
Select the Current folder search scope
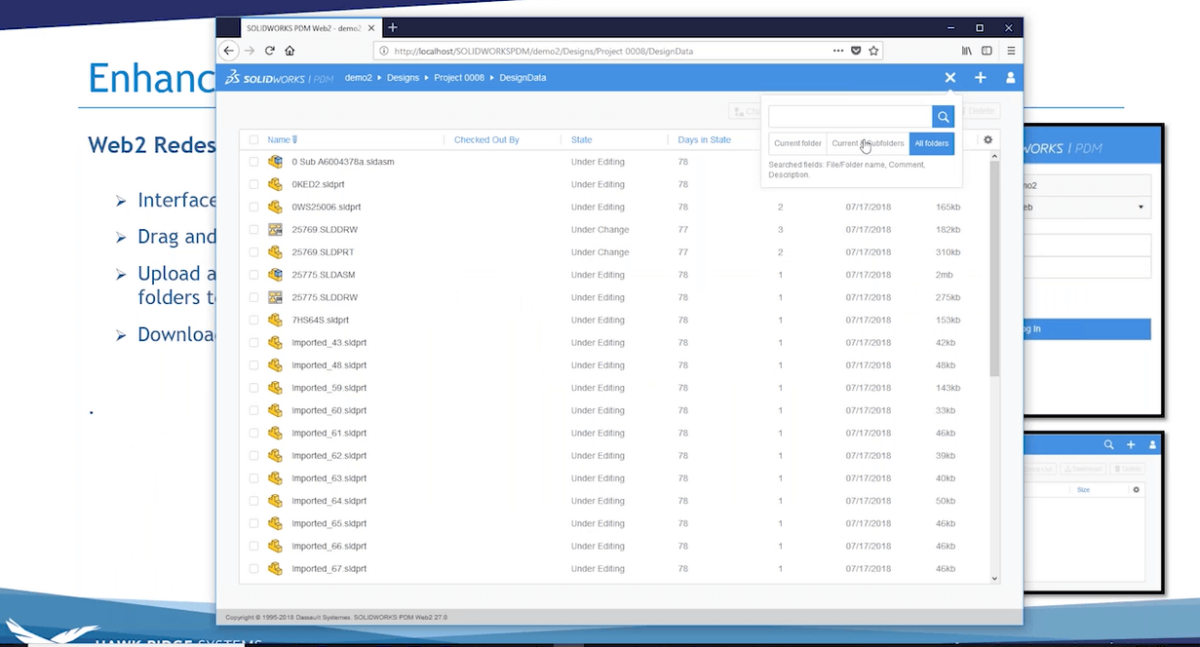(798, 143)
